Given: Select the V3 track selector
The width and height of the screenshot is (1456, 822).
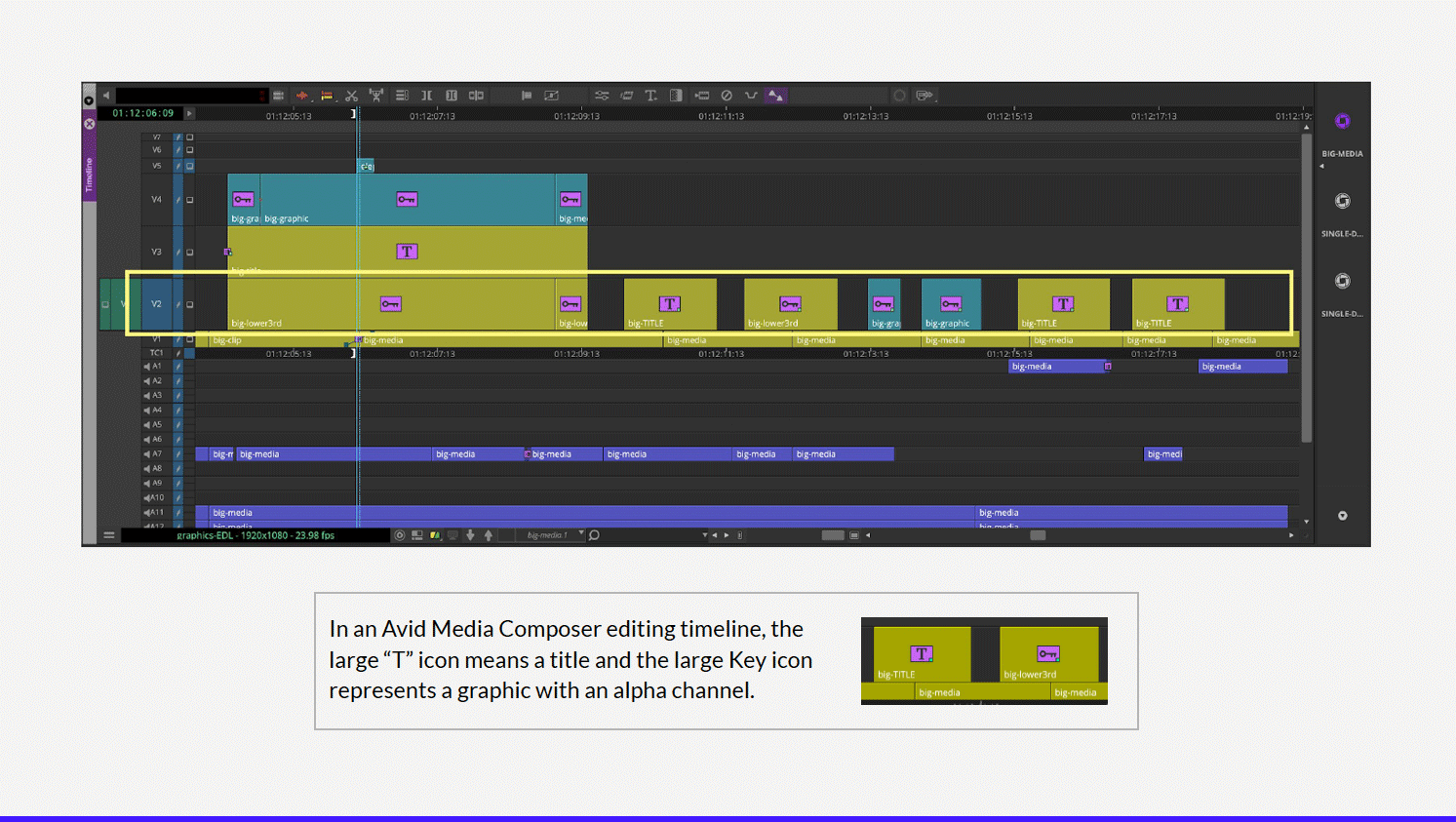Looking at the screenshot, I should tap(156, 253).
